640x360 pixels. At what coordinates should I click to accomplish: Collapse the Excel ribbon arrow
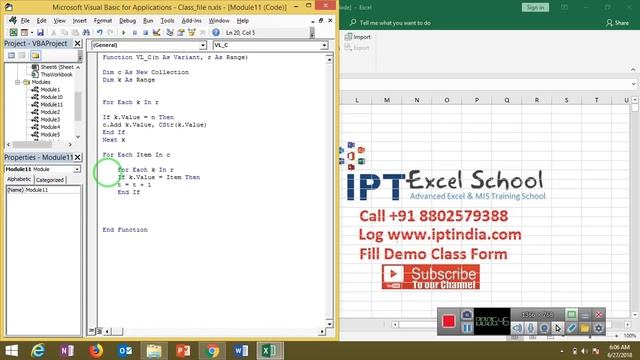[x=633, y=70]
